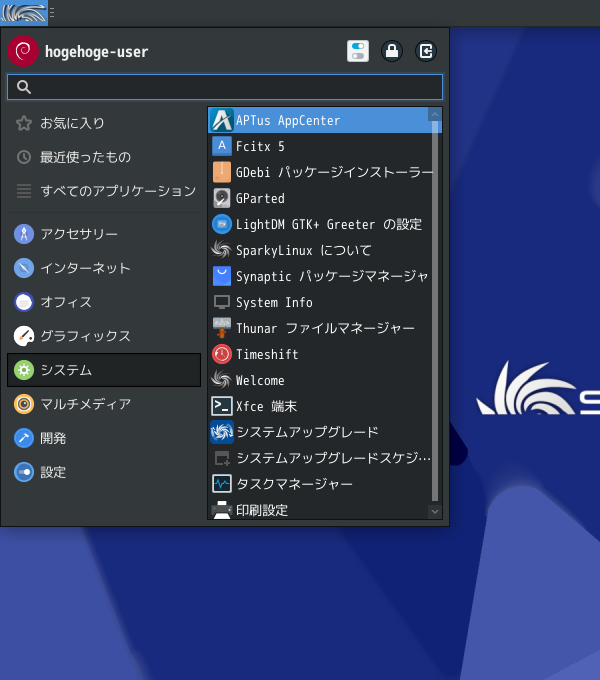The image size is (600, 680).
Task: Click the 'System Info' entry text
Action: click(274, 302)
